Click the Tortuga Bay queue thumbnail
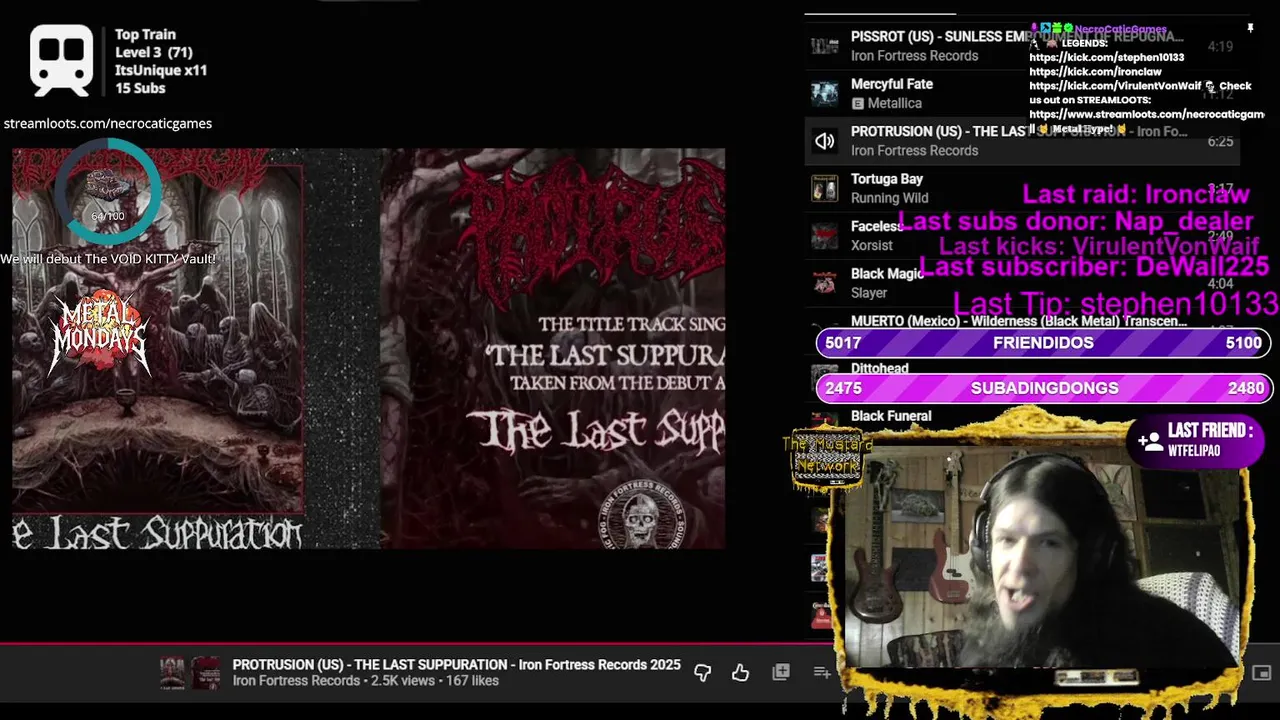This screenshot has width=1280, height=720. (824, 188)
